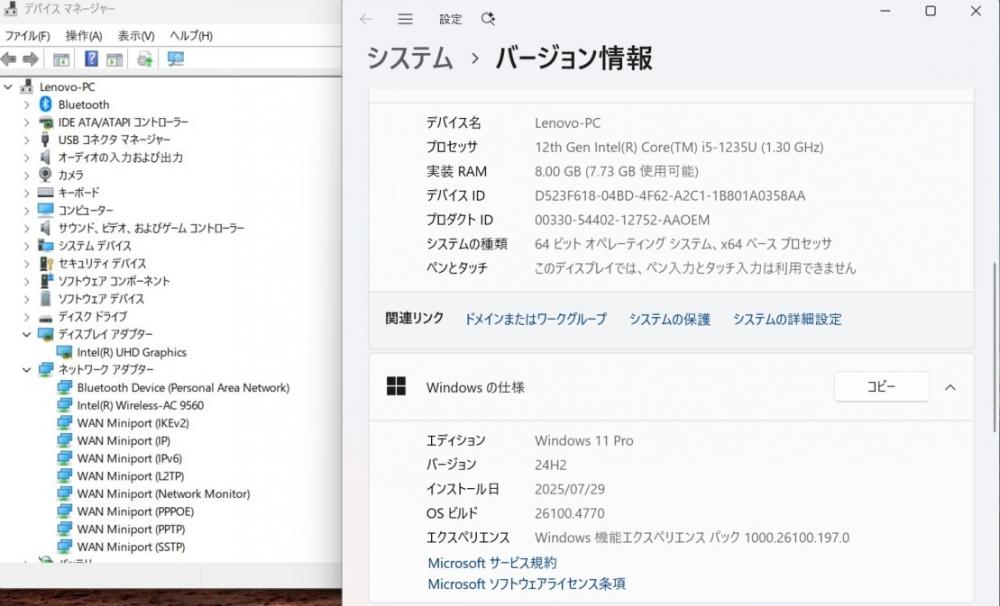Image resolution: width=1000 pixels, height=606 pixels.
Task: Click the Intel(R) UHD Graphics adapter icon
Action: 64,352
